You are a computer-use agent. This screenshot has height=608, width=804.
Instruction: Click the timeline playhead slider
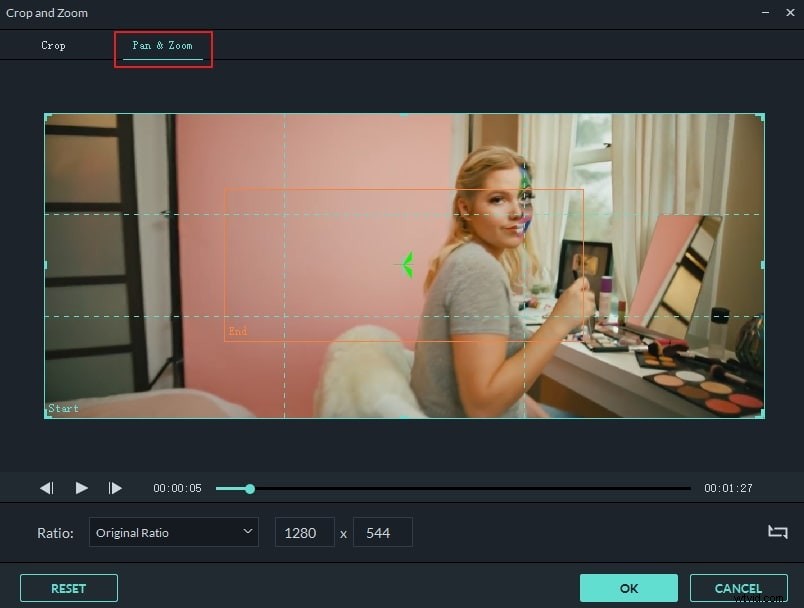(248, 489)
